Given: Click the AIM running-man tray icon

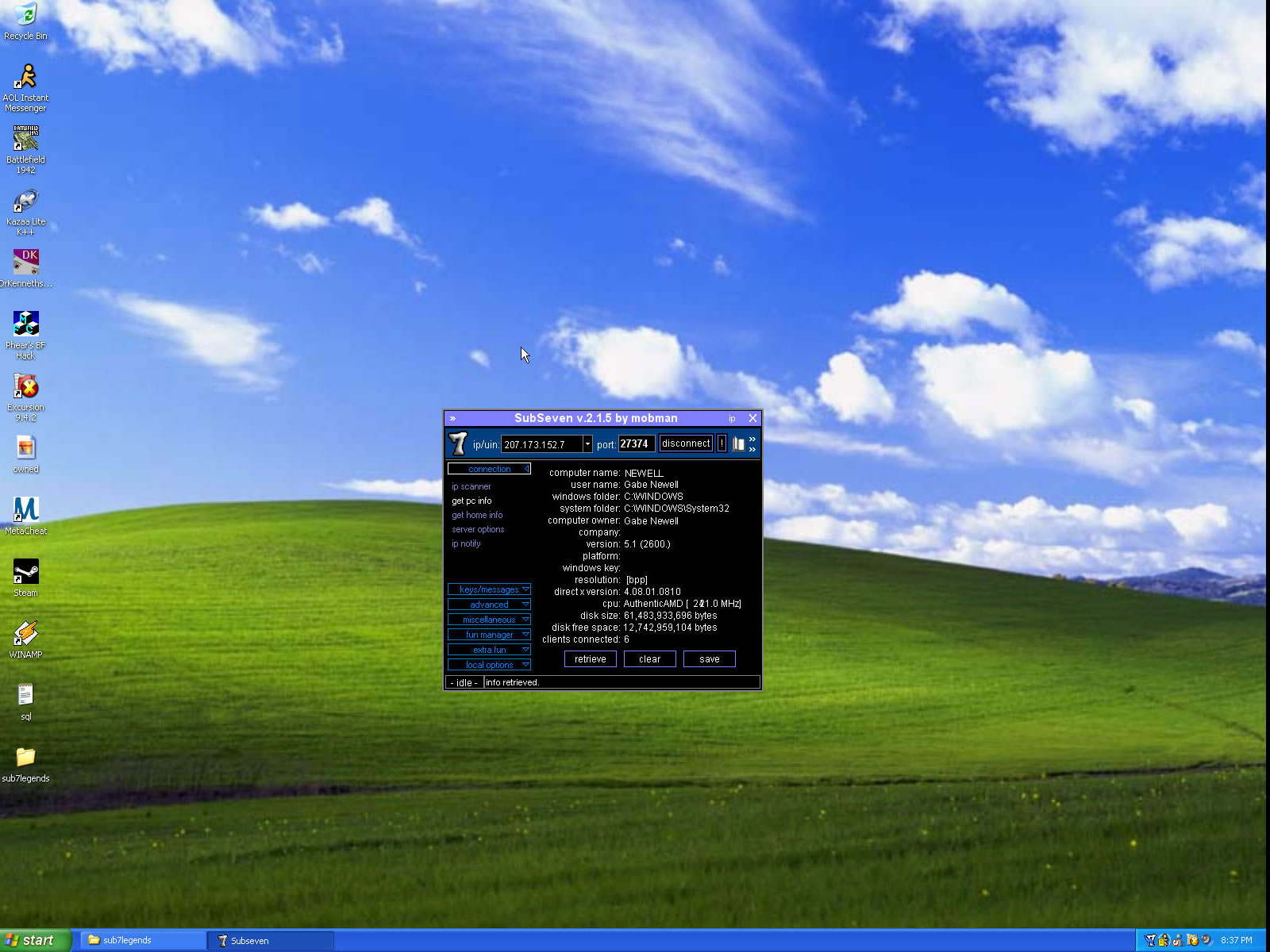Looking at the screenshot, I should coord(1164,940).
